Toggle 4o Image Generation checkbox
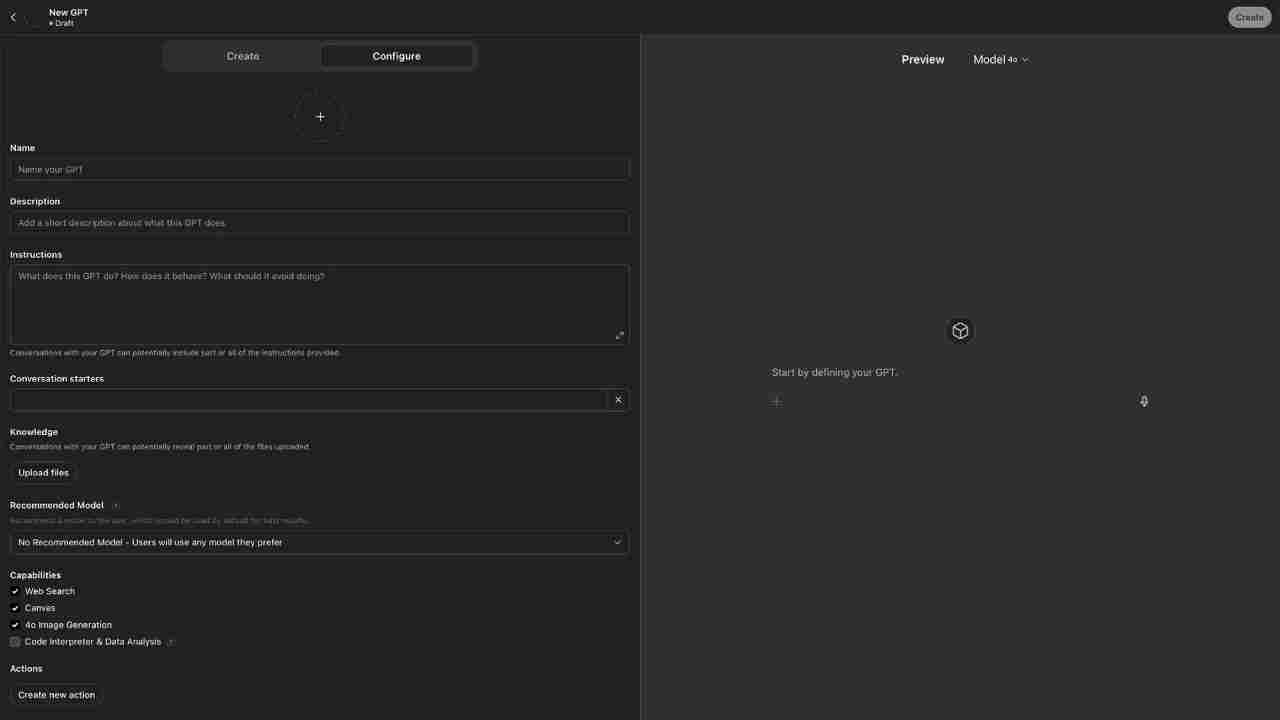The width and height of the screenshot is (1280, 720). 15,625
